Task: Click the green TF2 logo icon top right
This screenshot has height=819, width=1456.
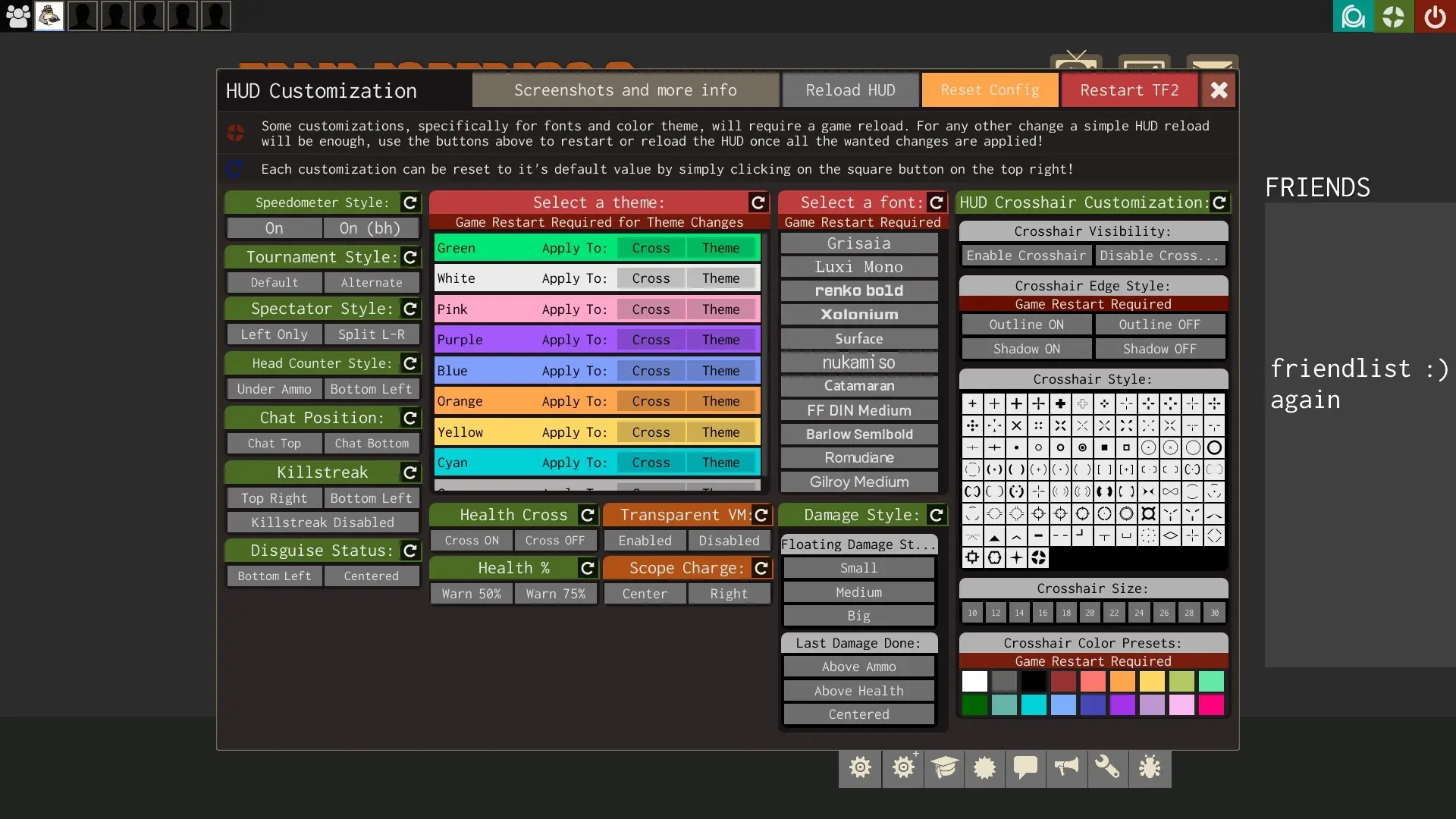Action: pyautogui.click(x=1394, y=16)
